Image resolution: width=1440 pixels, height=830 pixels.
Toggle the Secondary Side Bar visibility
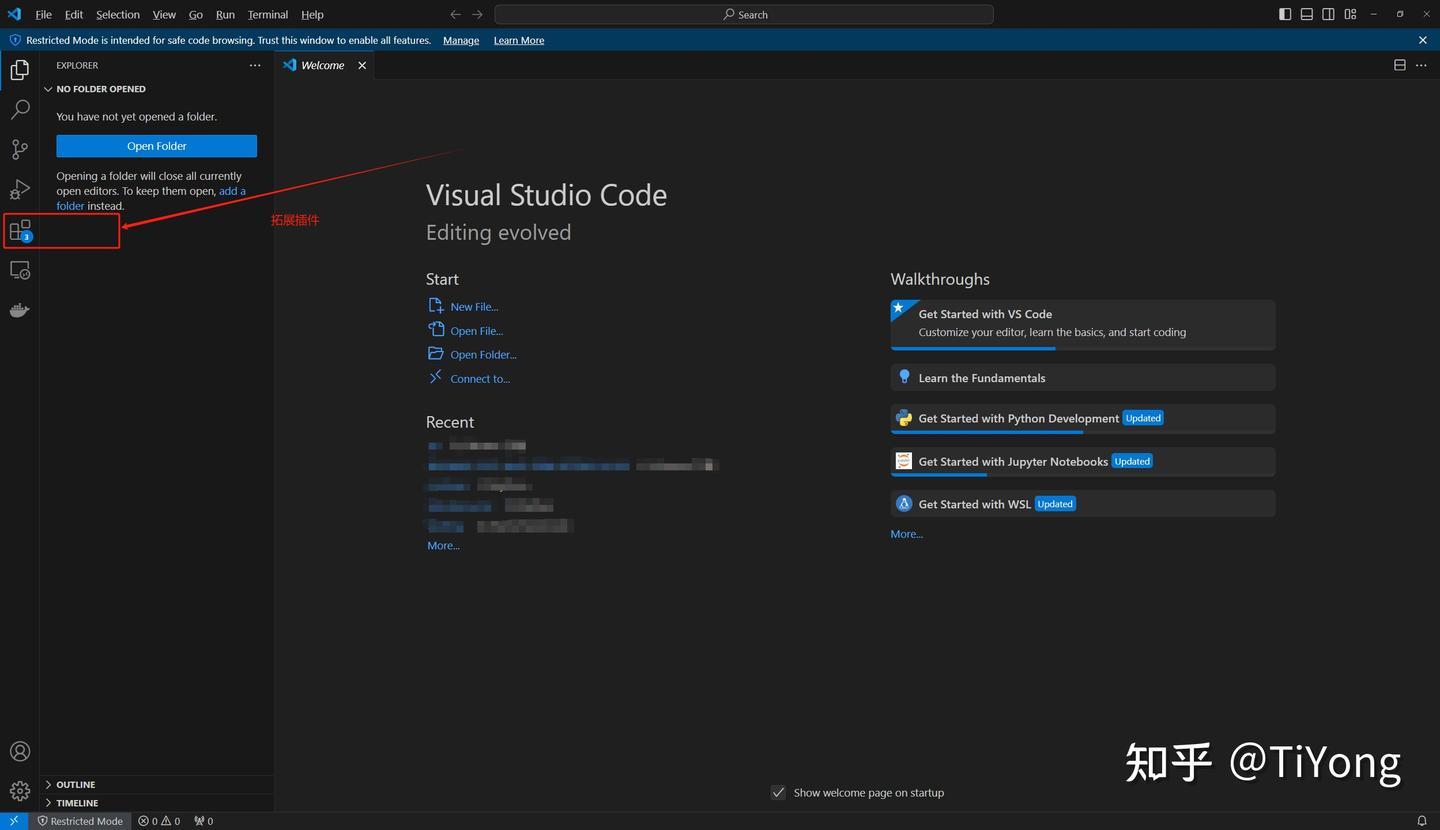click(x=1328, y=14)
